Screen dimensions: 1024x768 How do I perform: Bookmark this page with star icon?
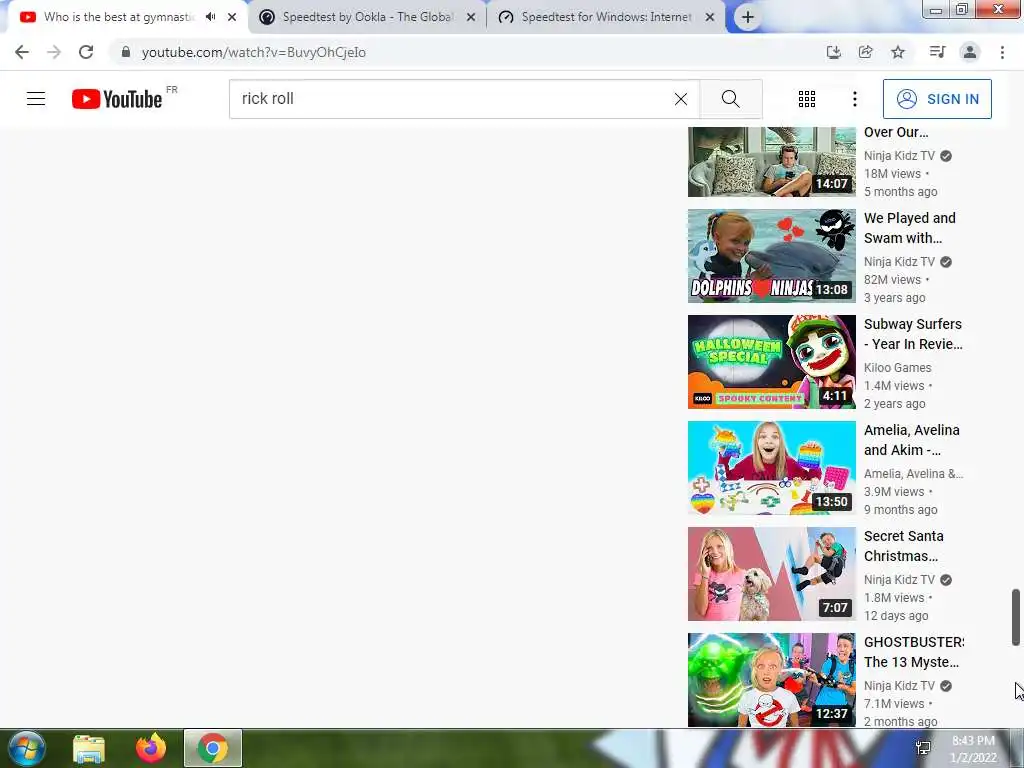(x=898, y=52)
